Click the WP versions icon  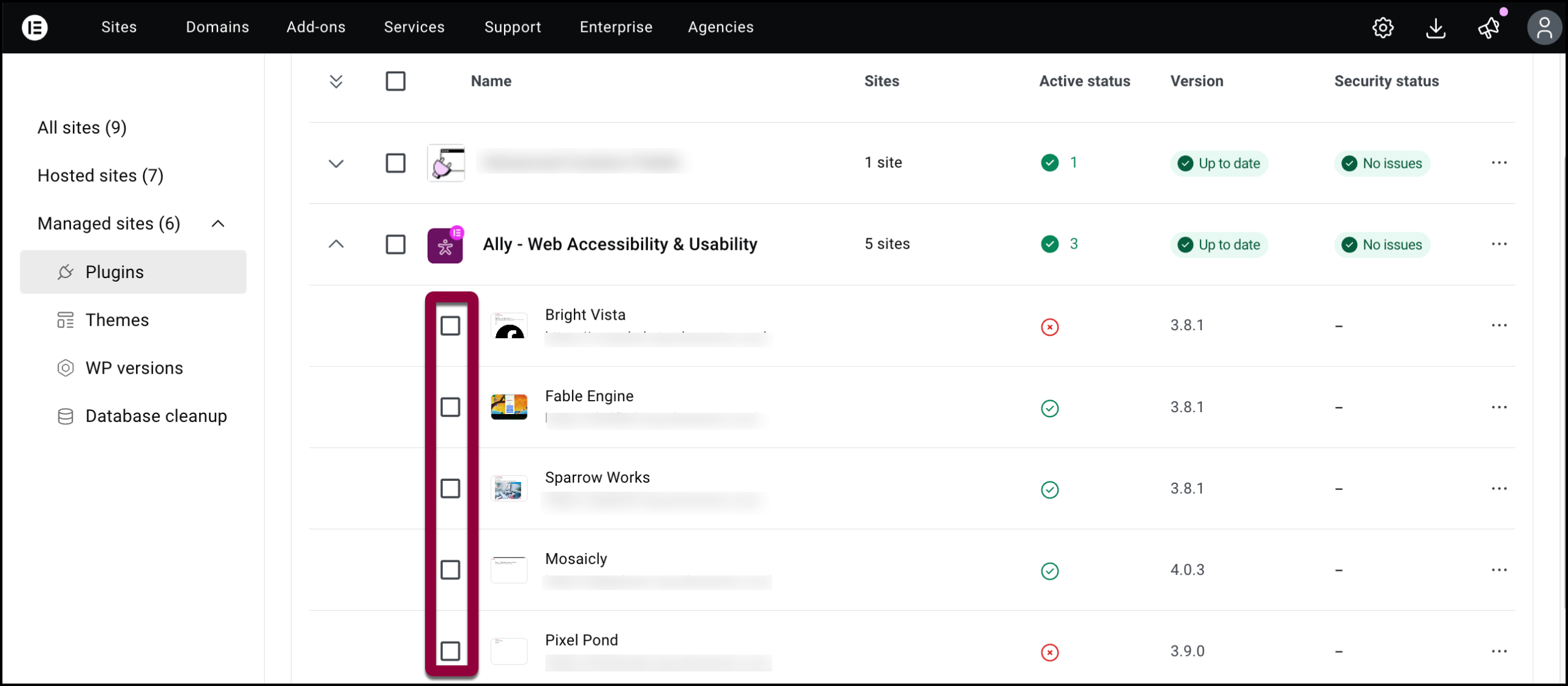coord(66,367)
